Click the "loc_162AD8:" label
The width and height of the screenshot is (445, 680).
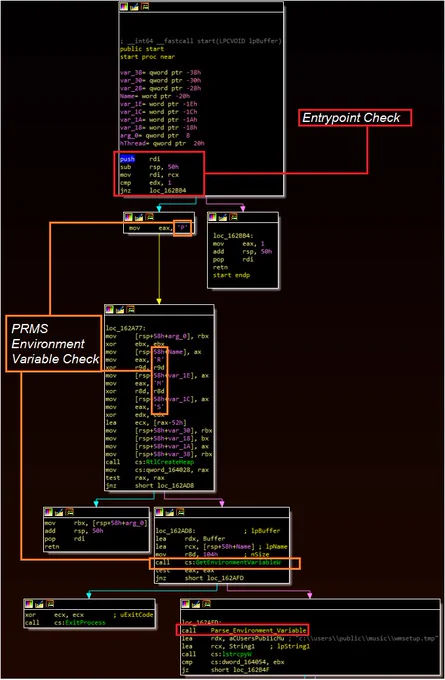coord(176,531)
